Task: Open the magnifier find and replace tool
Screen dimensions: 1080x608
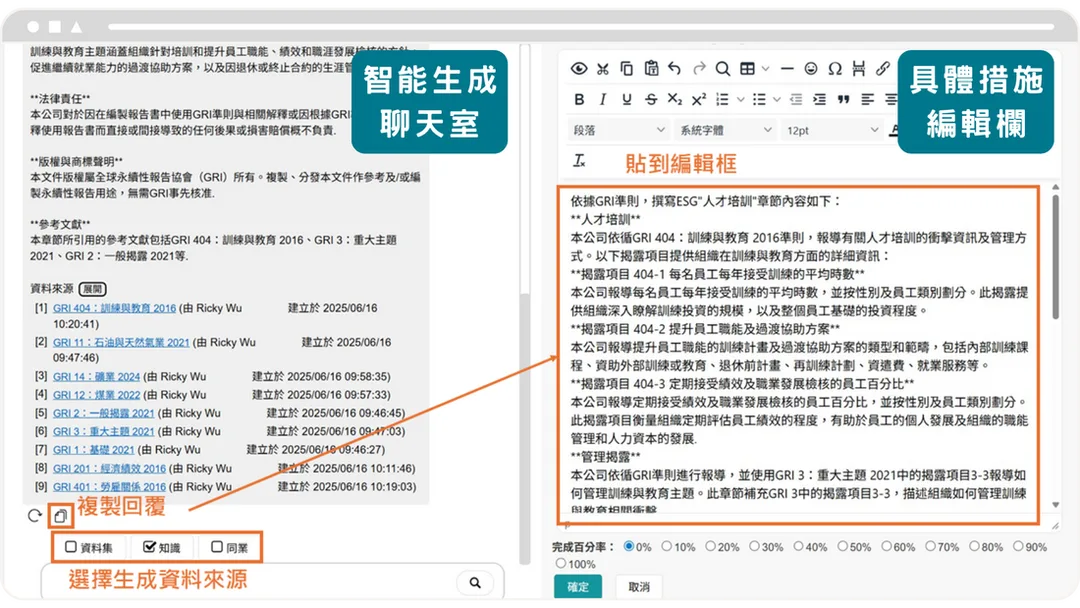Action: 723,68
